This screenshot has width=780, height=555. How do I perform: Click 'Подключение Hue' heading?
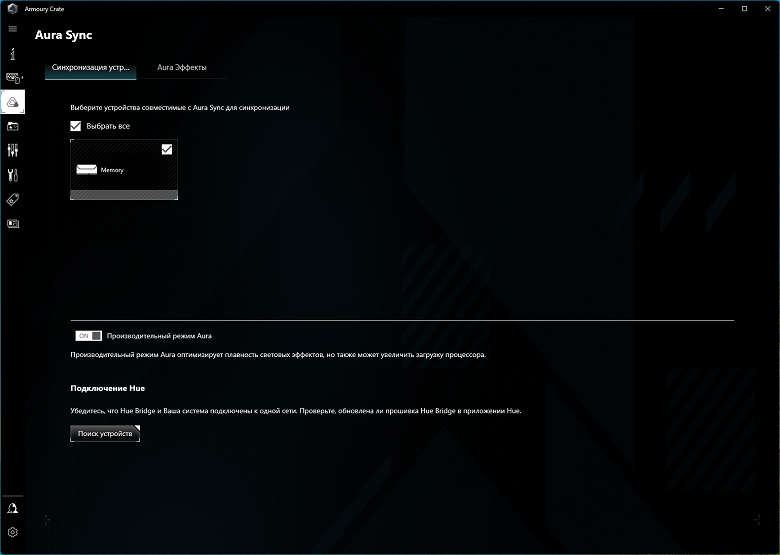pos(107,388)
